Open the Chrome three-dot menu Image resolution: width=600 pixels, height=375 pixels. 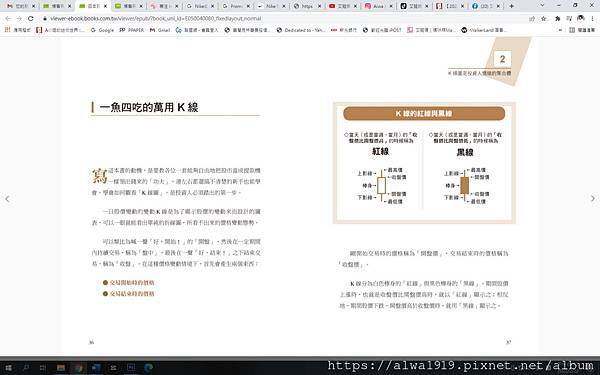coord(593,18)
